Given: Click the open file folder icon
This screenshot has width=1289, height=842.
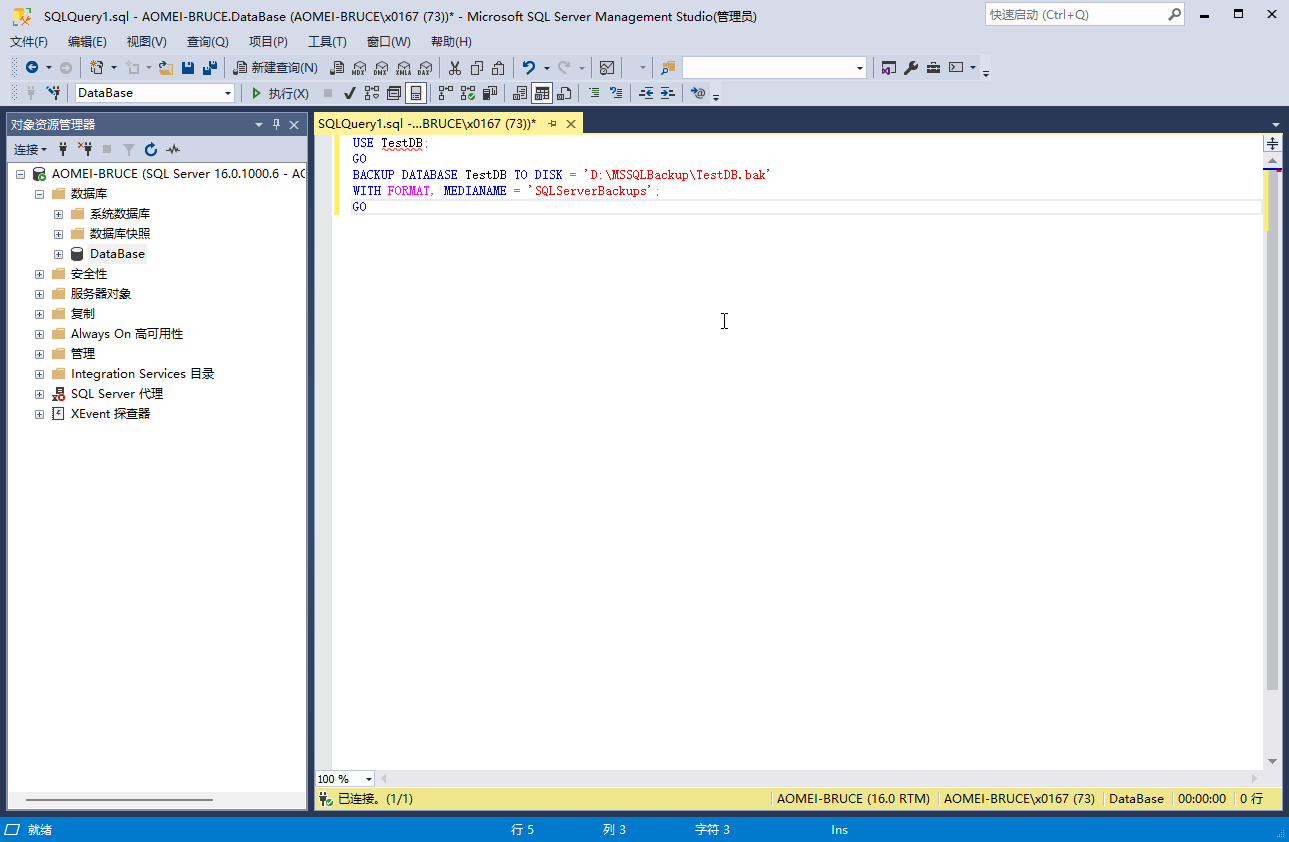Looking at the screenshot, I should (x=166, y=67).
